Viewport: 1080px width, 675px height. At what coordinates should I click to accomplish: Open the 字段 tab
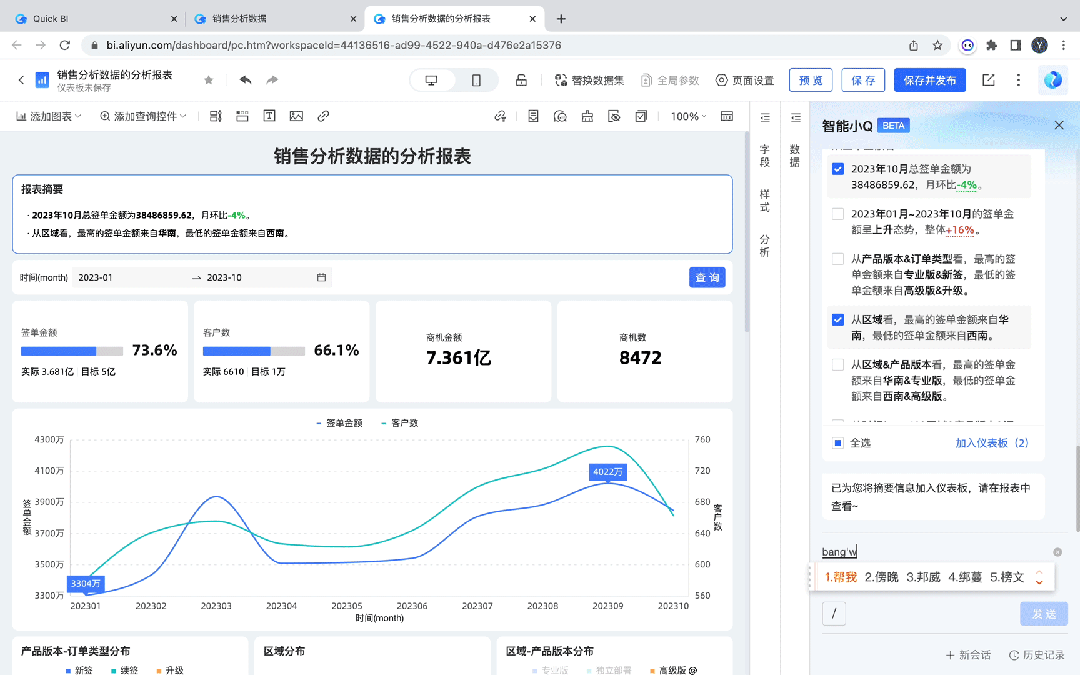coord(765,156)
